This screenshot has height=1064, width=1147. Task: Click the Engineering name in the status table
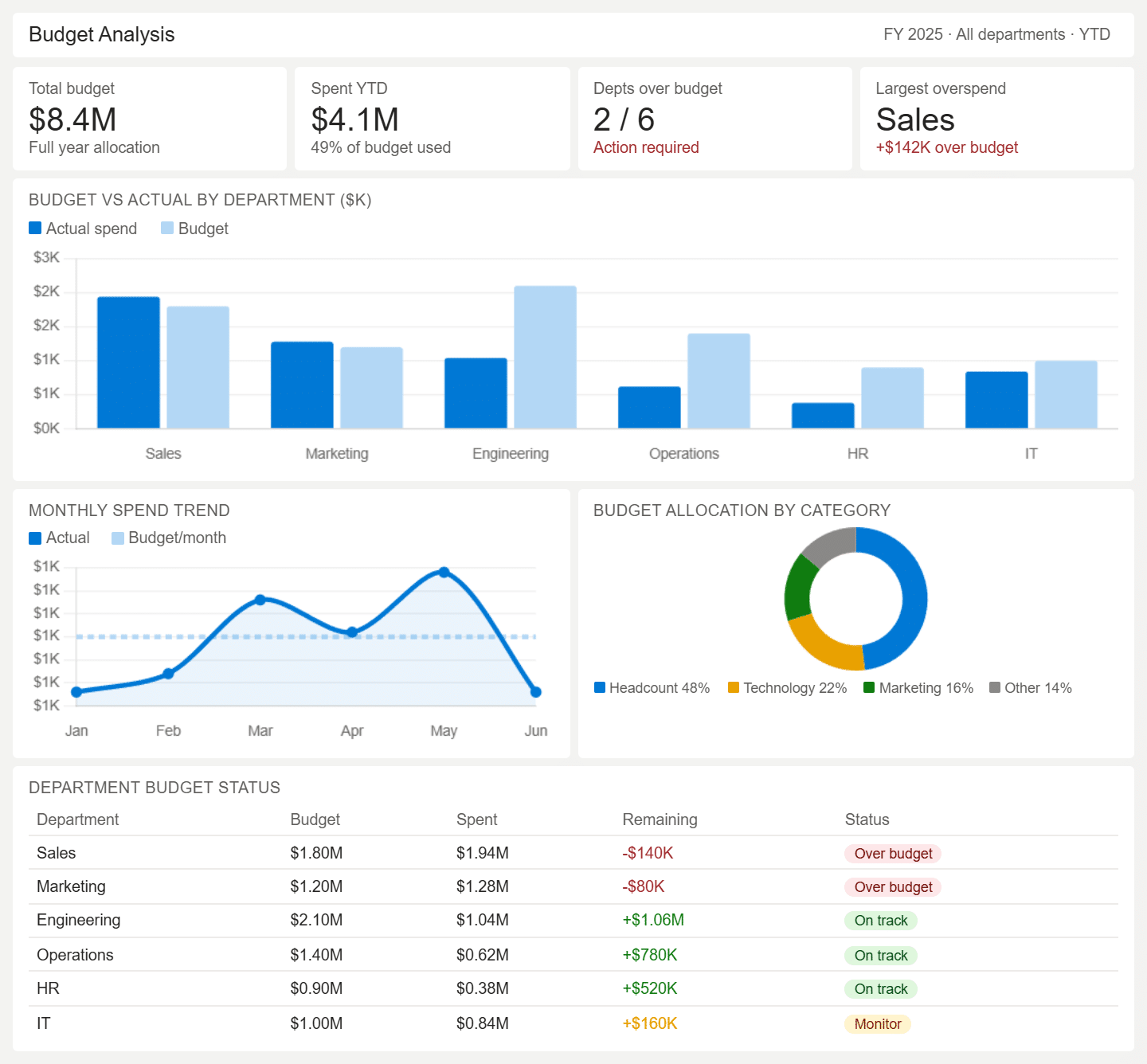[x=78, y=920]
